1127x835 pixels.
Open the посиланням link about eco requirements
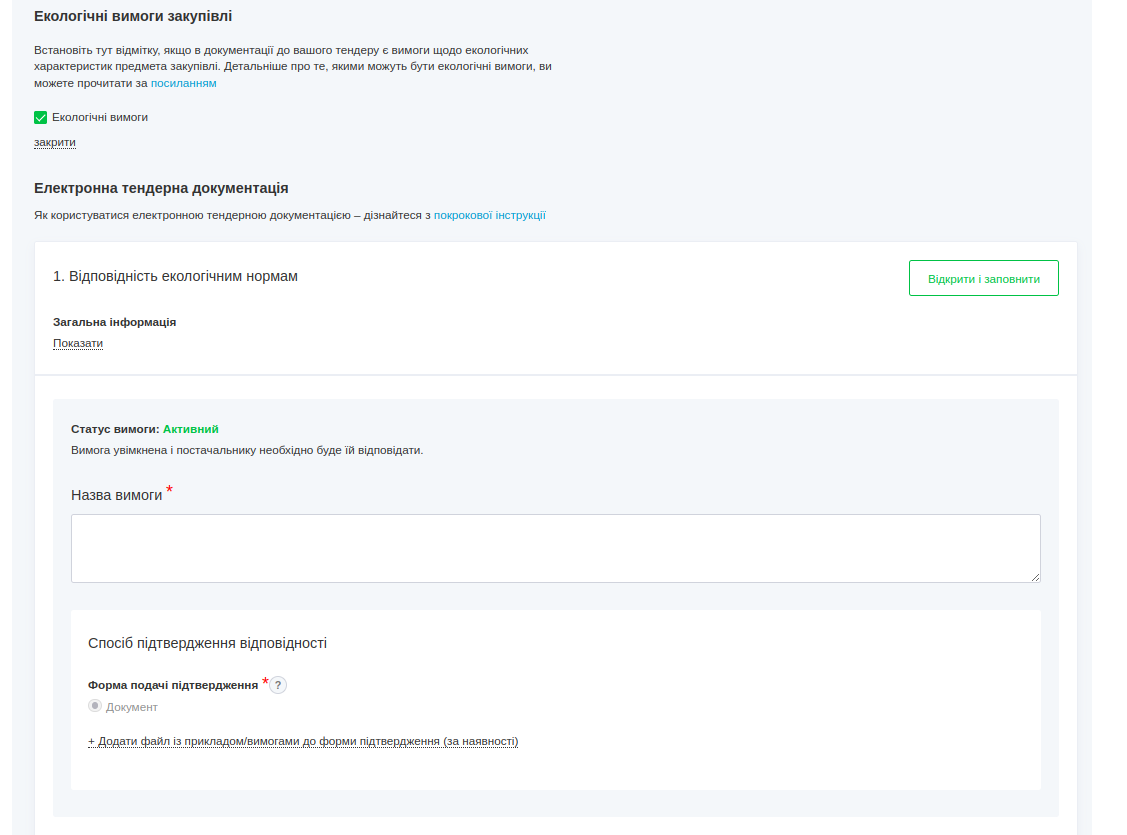coord(184,83)
